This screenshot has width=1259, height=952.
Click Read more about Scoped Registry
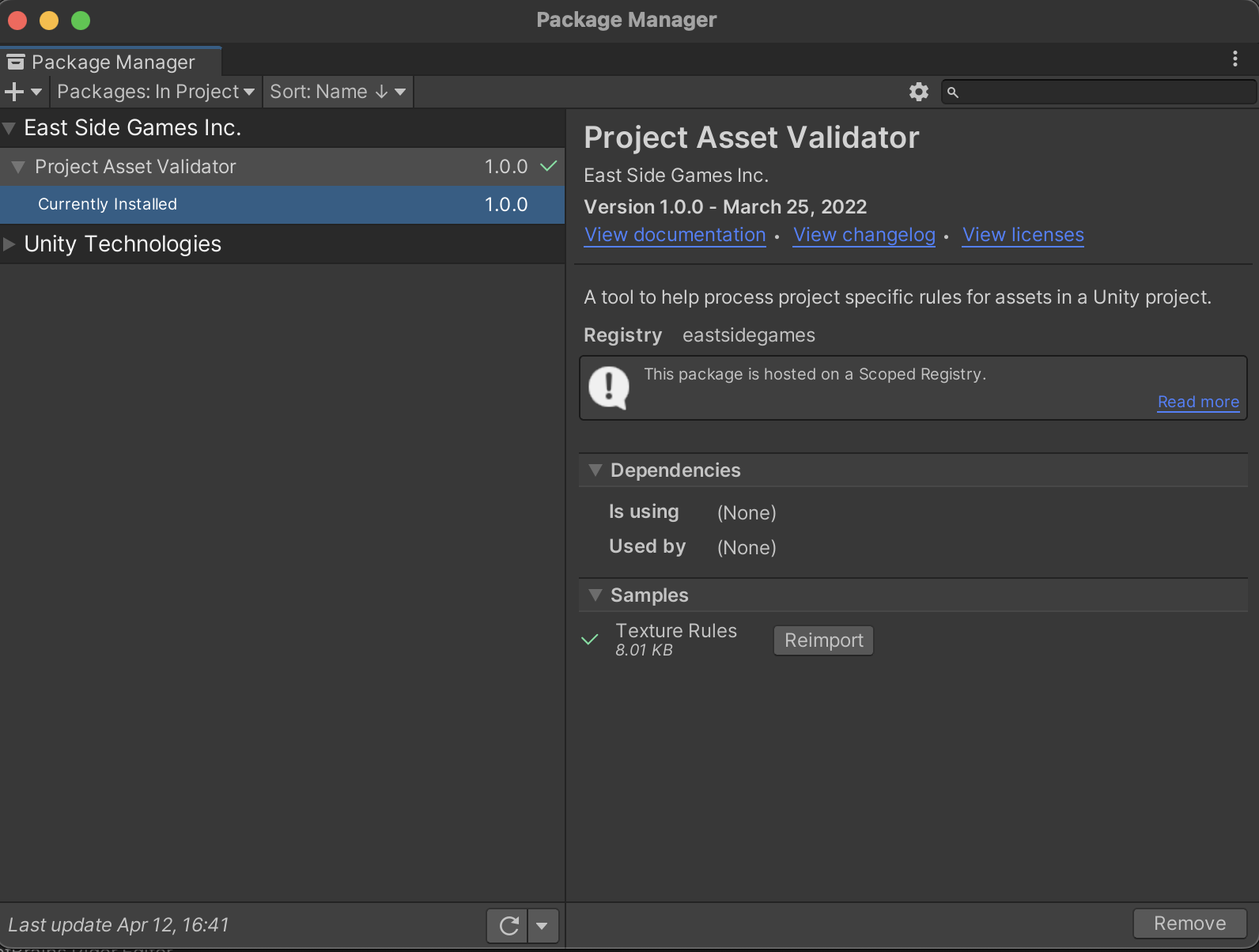pos(1198,402)
